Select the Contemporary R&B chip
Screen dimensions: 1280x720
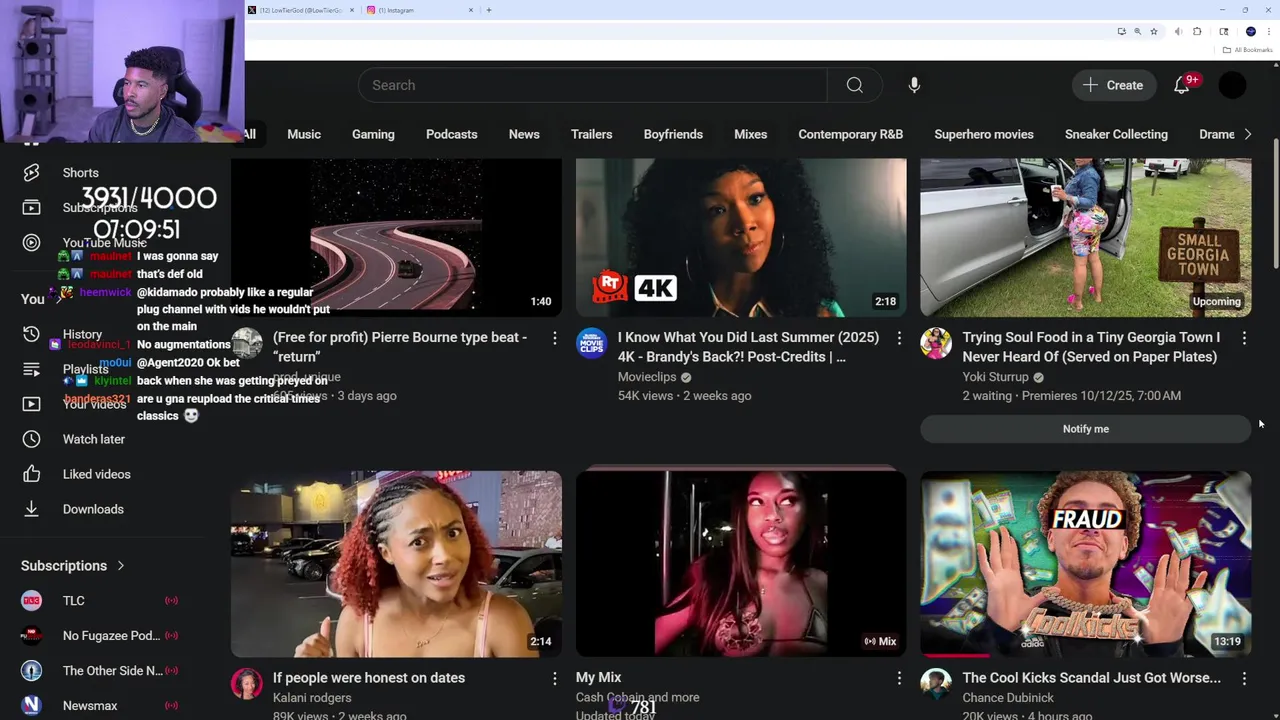[x=850, y=134]
